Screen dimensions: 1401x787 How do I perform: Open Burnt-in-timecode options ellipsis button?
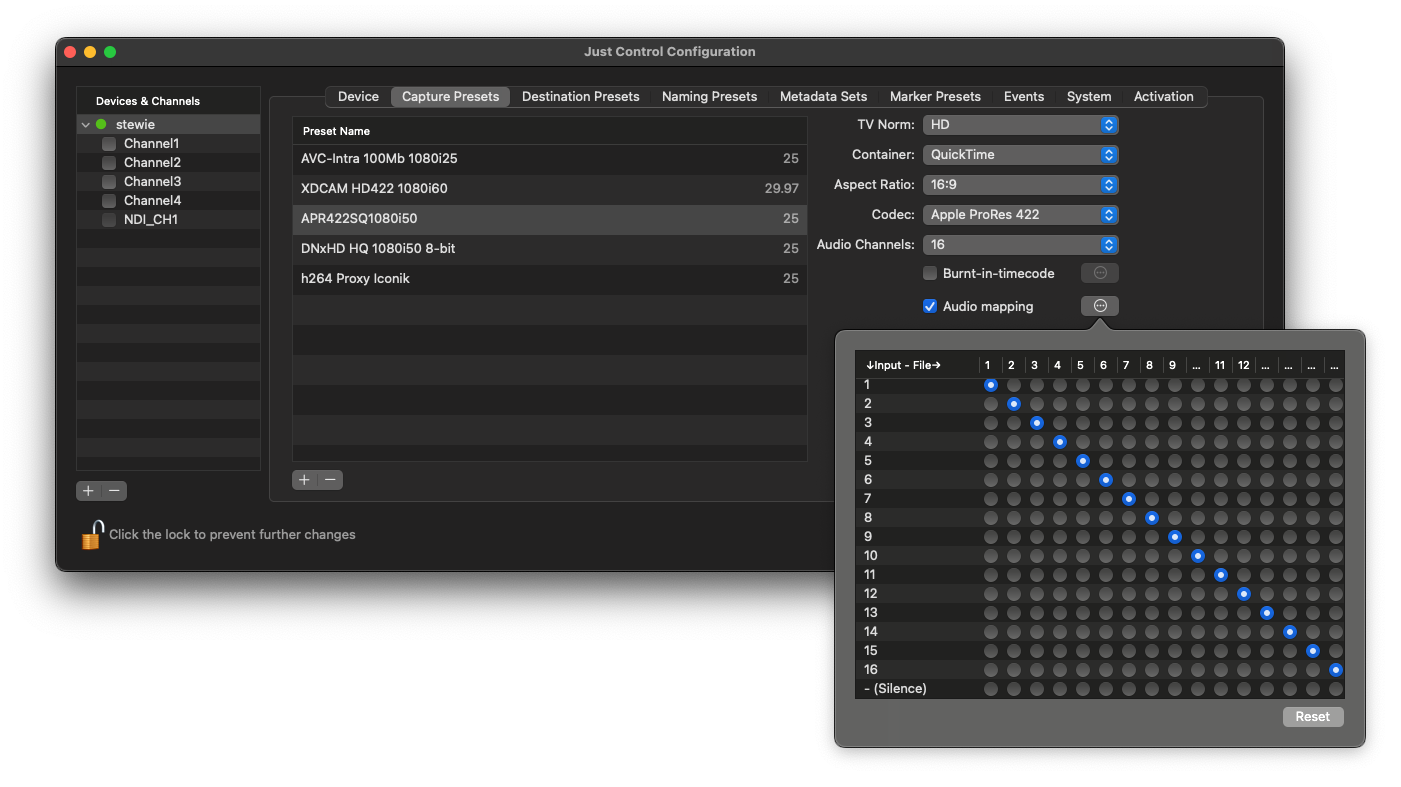pos(1100,273)
